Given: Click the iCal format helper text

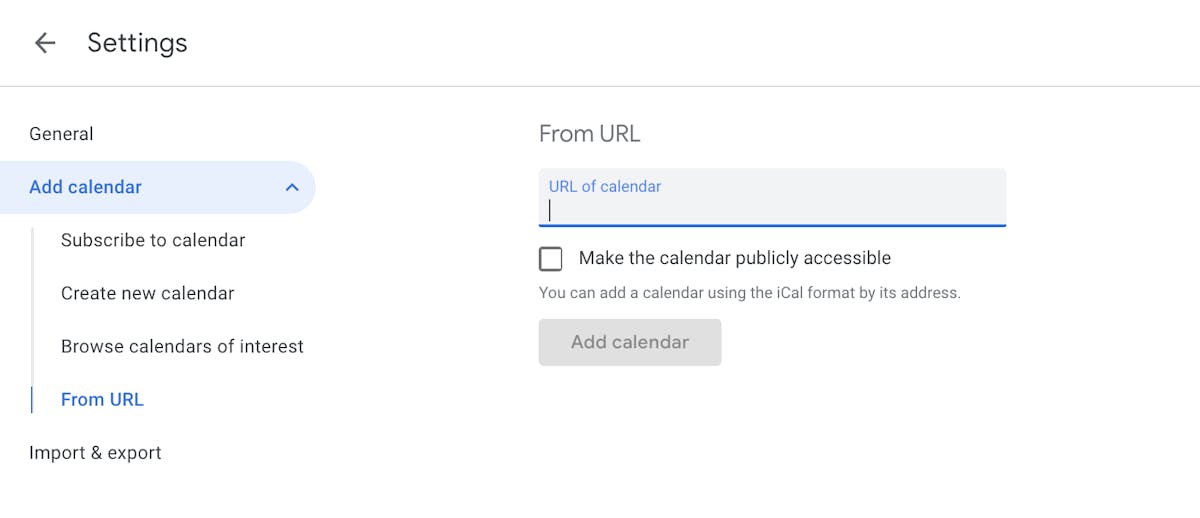Looking at the screenshot, I should pyautogui.click(x=750, y=293).
